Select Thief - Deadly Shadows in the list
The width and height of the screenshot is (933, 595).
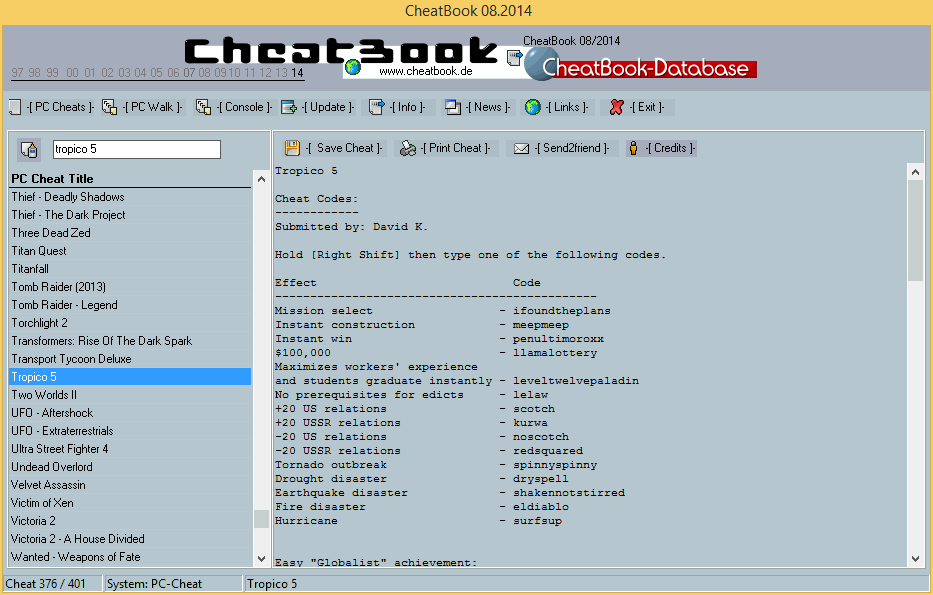[x=131, y=197]
